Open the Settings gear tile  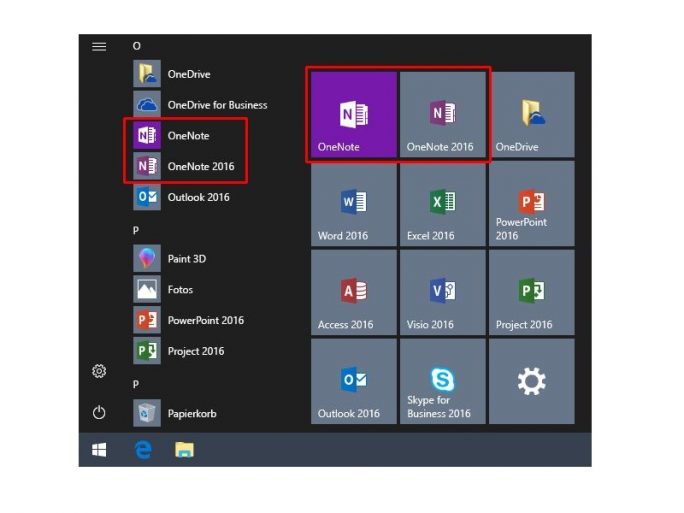(532, 381)
